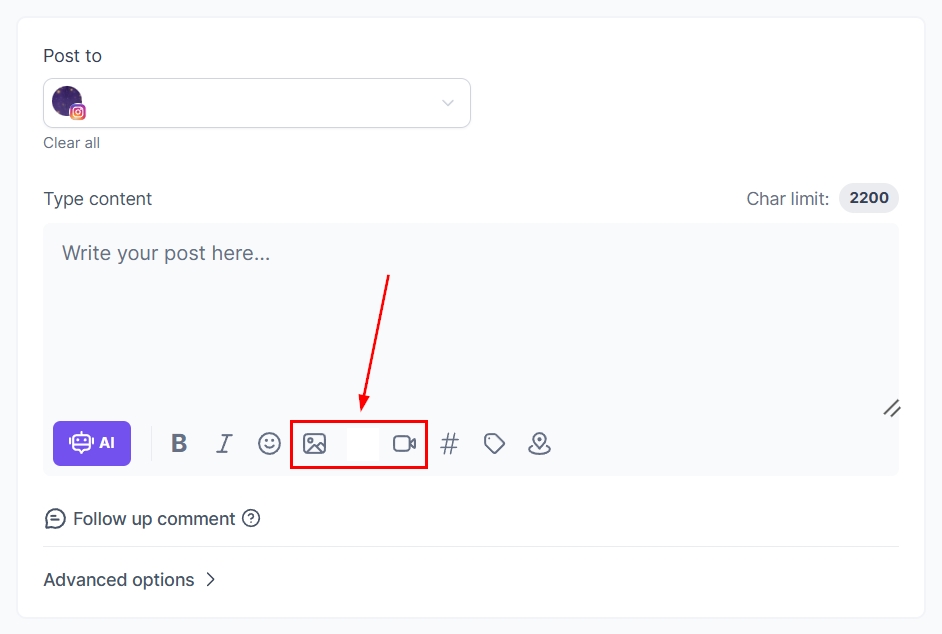
Task: Expand the Post to dropdown chevron
Action: tap(448, 103)
